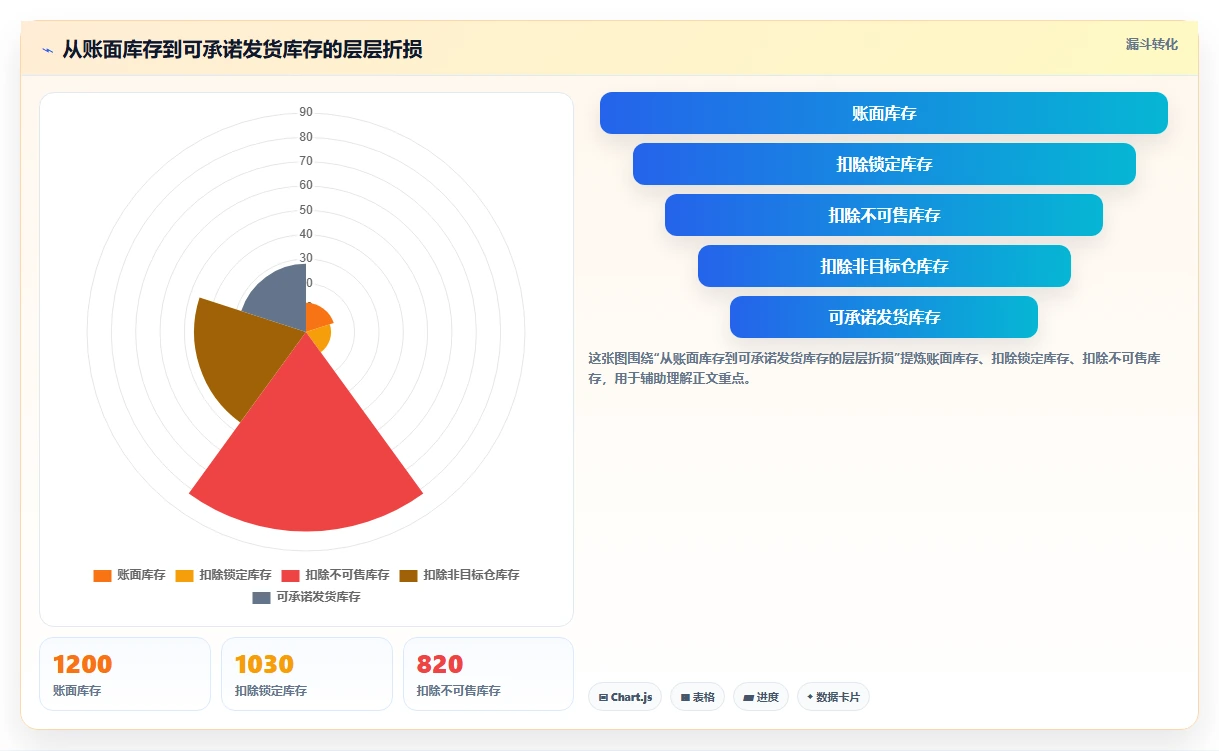Screen dimensions: 1219x751
Task: Click the 漏斗转化 label in header
Action: (1152, 45)
